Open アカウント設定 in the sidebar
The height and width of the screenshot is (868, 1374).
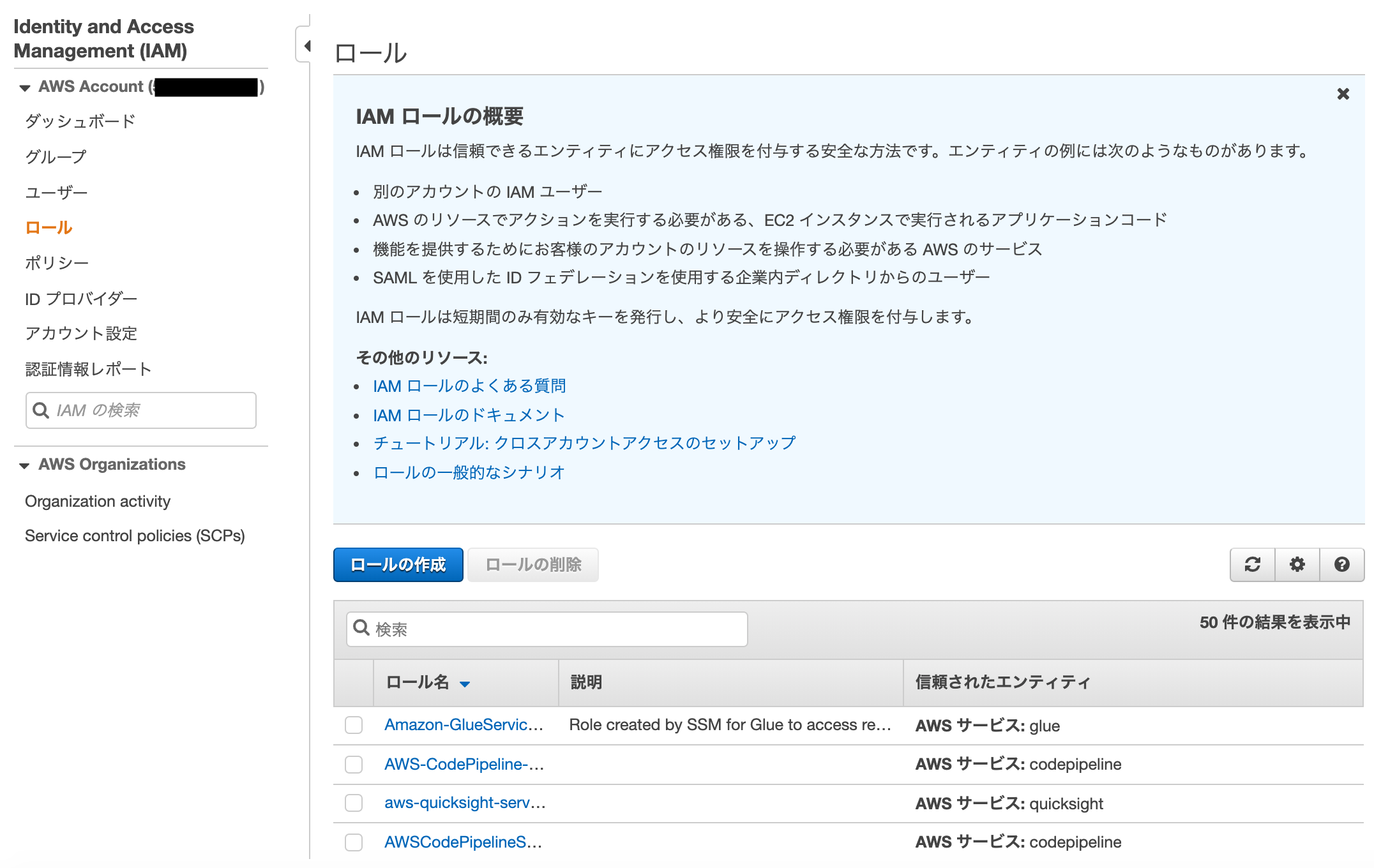pos(81,333)
